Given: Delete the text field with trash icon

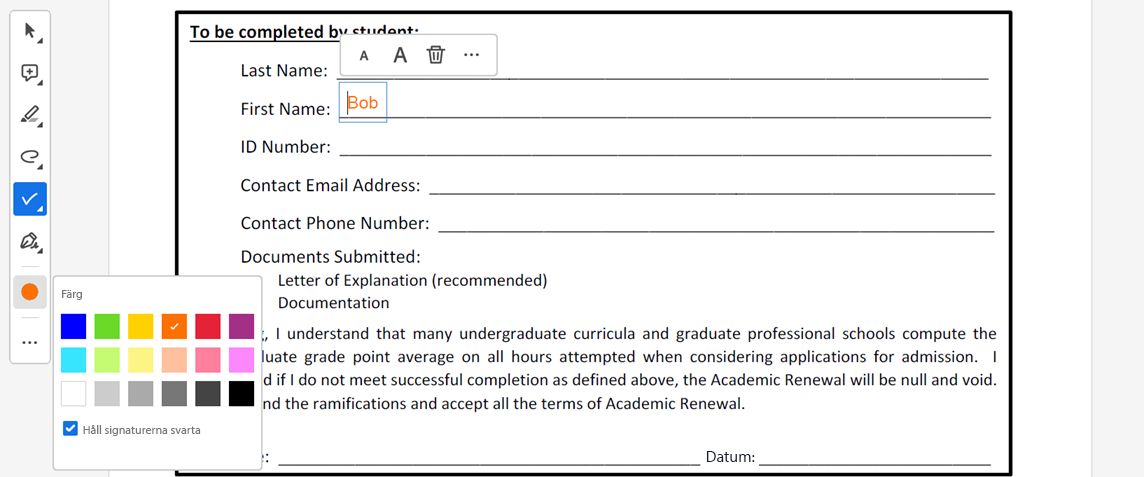Looking at the screenshot, I should tap(436, 55).
